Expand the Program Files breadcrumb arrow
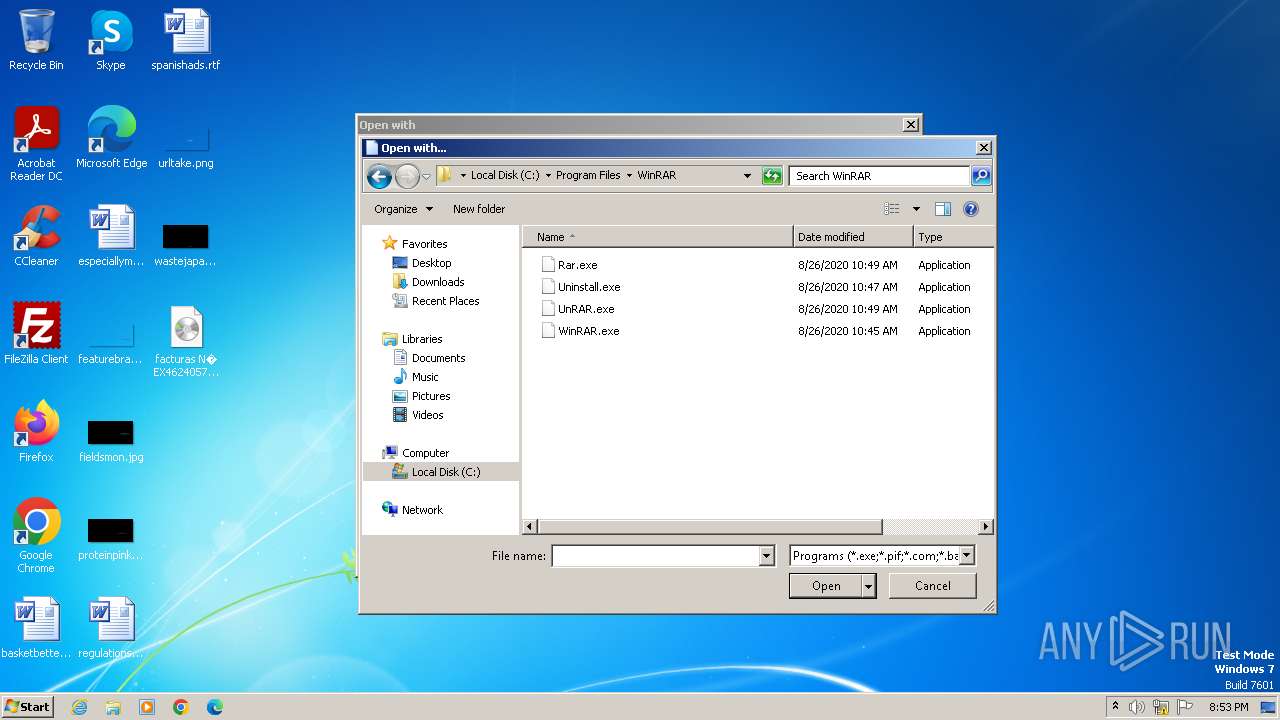 pyautogui.click(x=629, y=175)
